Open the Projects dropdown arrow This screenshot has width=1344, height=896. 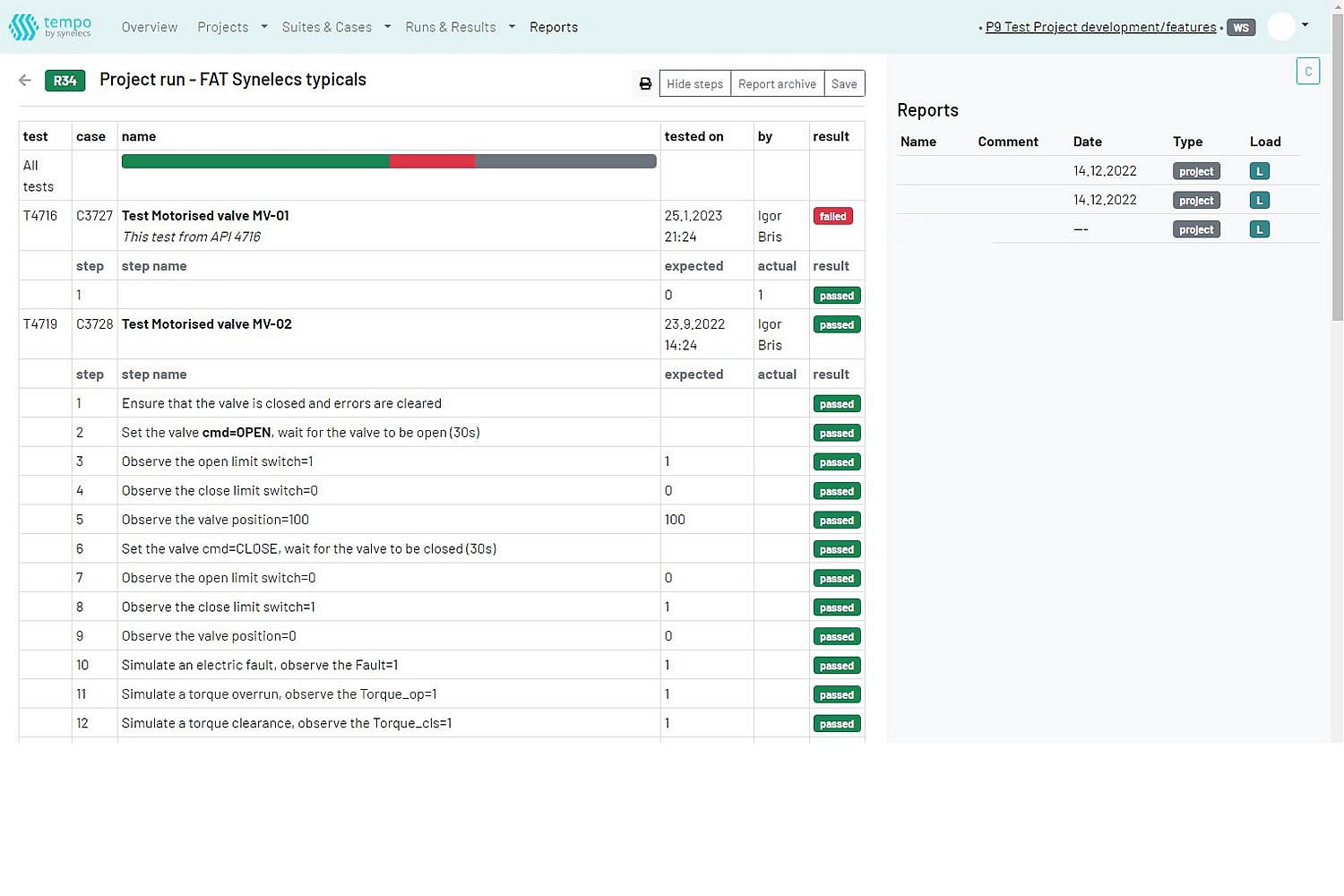pyautogui.click(x=264, y=27)
